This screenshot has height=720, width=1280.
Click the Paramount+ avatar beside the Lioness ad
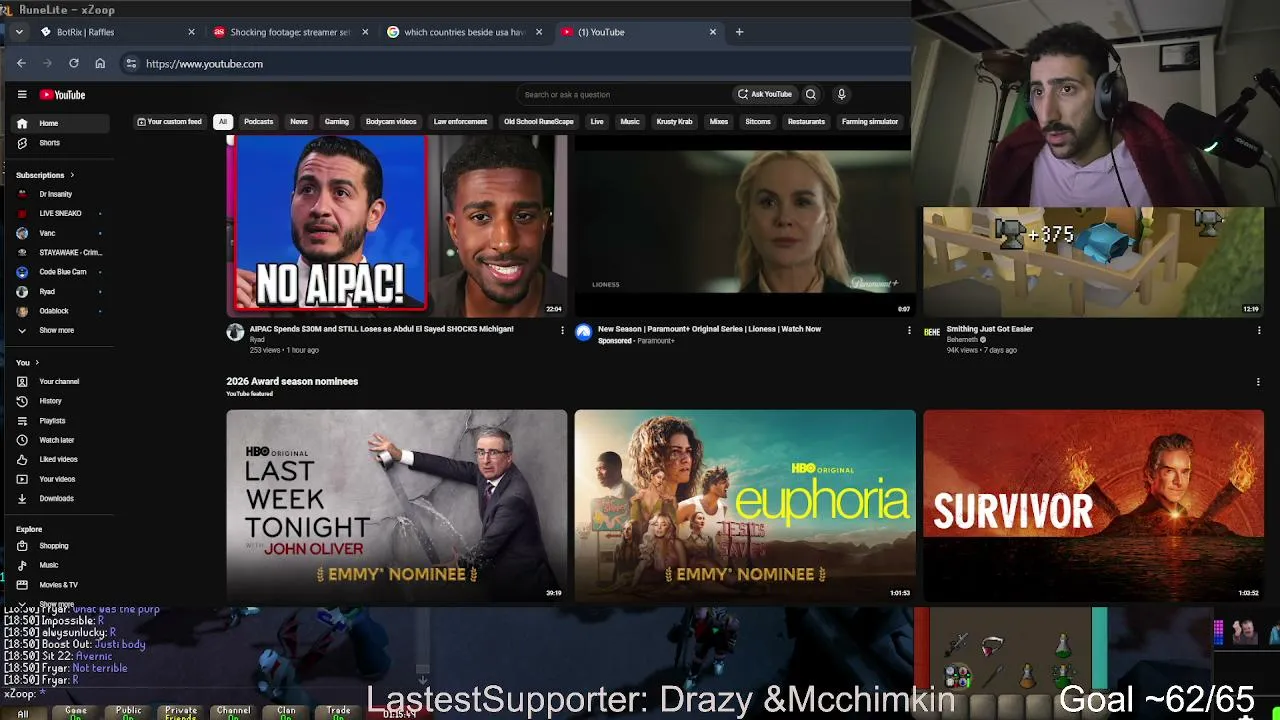coord(583,332)
